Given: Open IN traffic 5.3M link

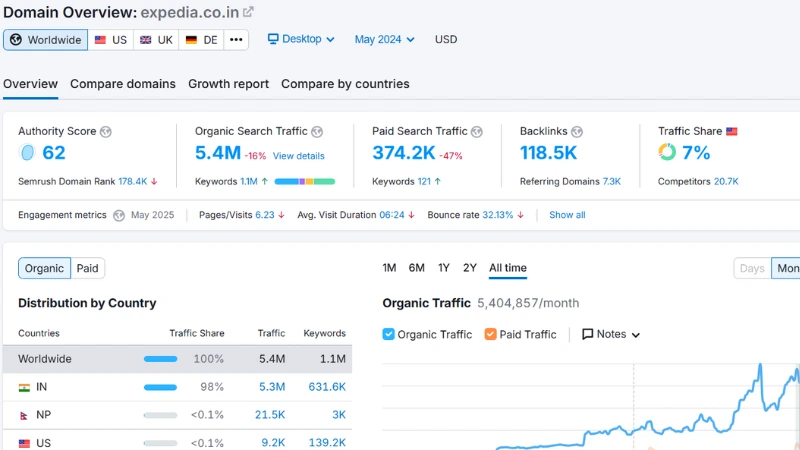Looking at the screenshot, I should (272, 387).
